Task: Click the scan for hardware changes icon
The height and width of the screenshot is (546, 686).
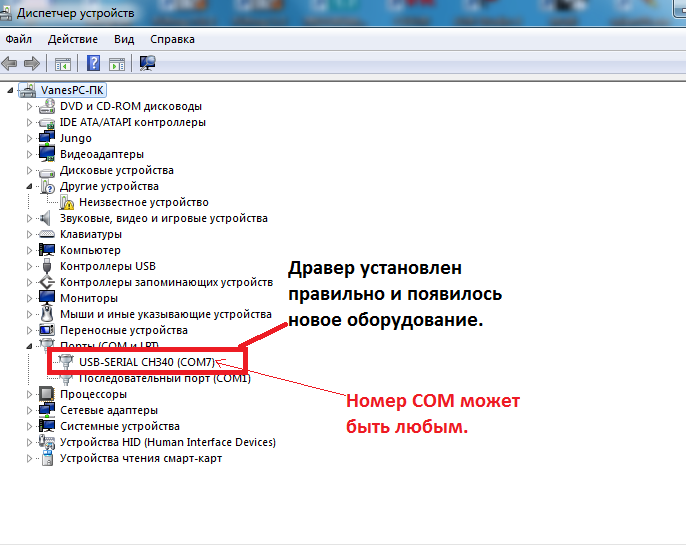Action: pos(147,63)
